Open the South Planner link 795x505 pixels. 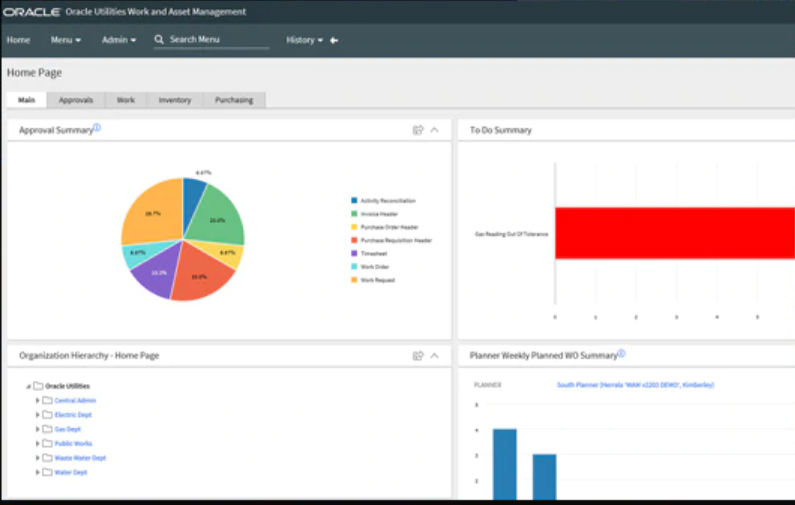pyautogui.click(x=635, y=385)
